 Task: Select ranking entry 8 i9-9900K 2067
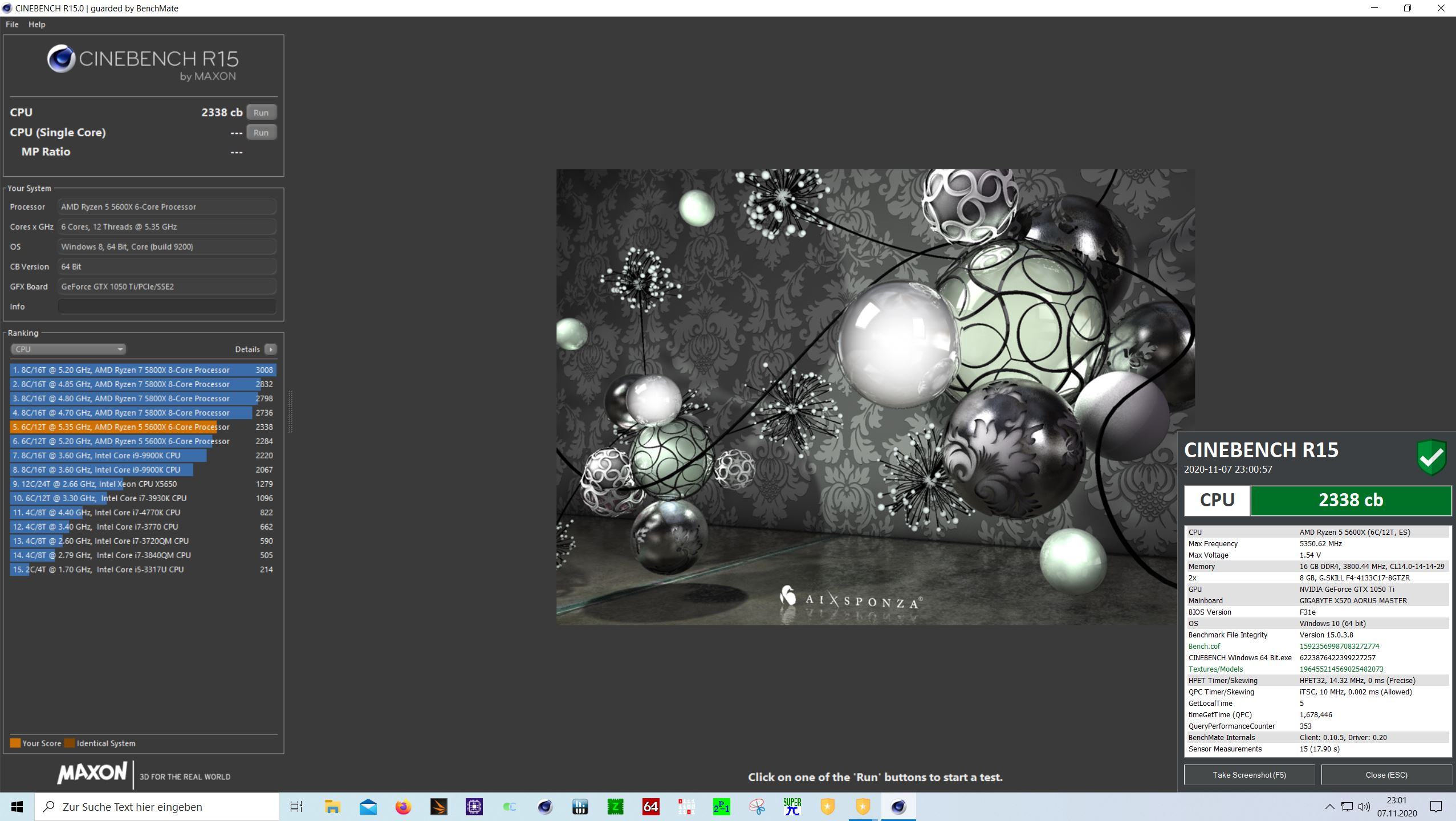click(x=143, y=470)
